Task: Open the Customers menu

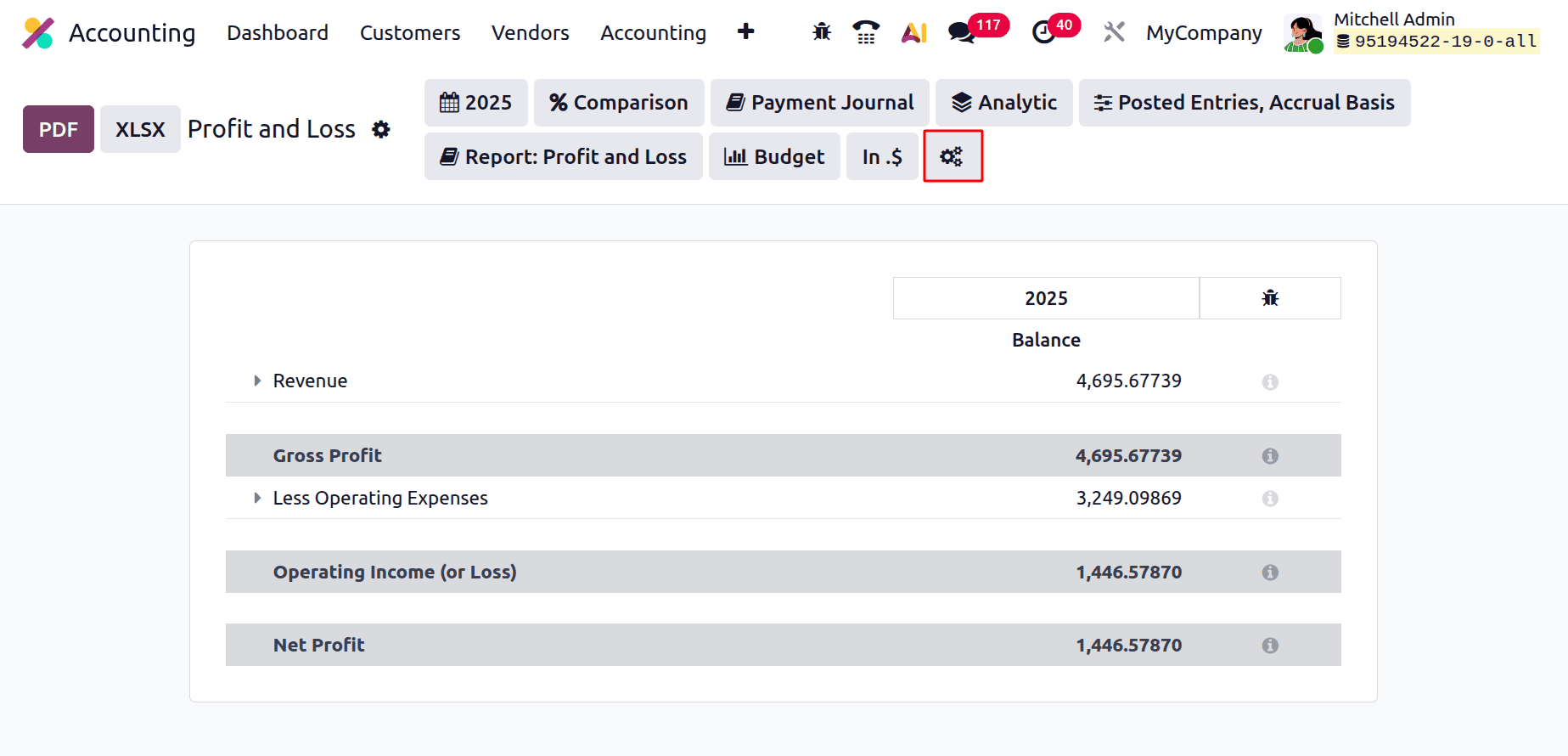Action: tap(410, 32)
